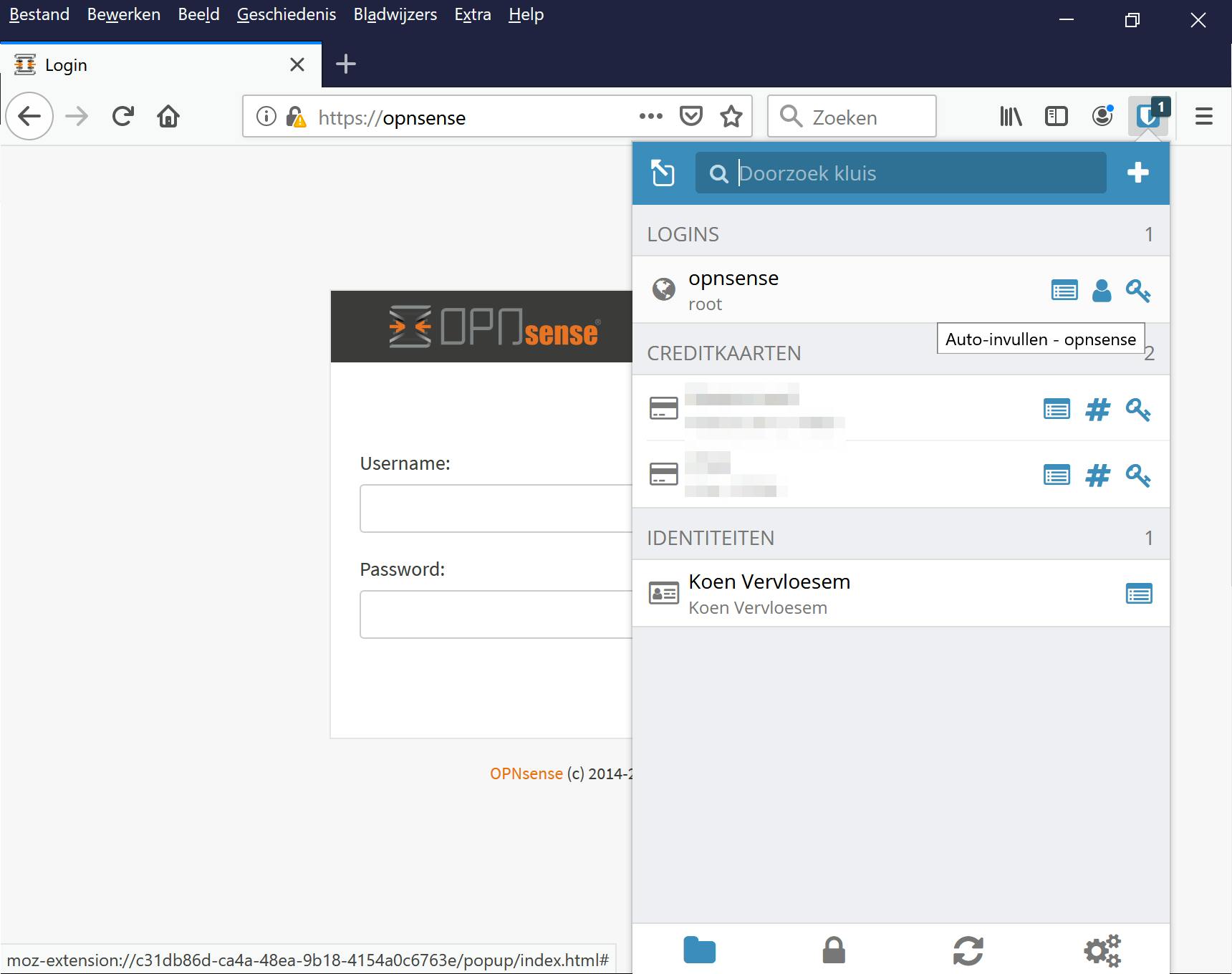Open the vault folder tab at bottom
This screenshot has width=1232, height=974.
700,950
